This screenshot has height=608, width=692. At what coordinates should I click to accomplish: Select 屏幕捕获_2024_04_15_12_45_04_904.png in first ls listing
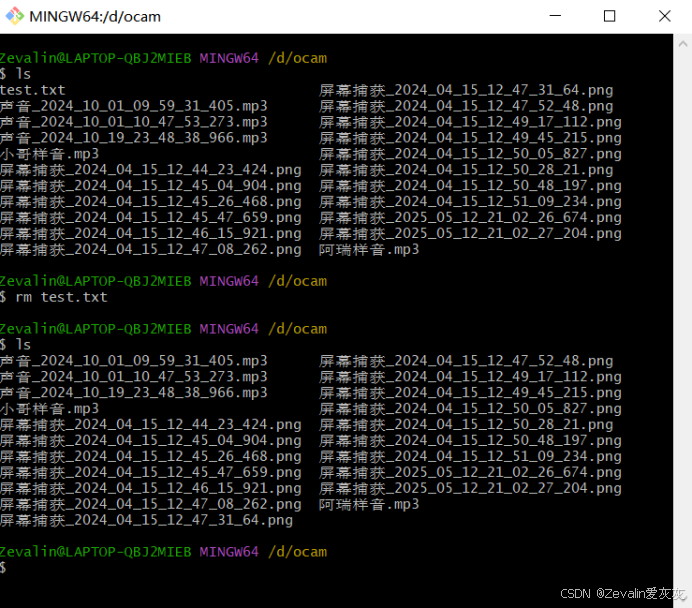click(150, 186)
